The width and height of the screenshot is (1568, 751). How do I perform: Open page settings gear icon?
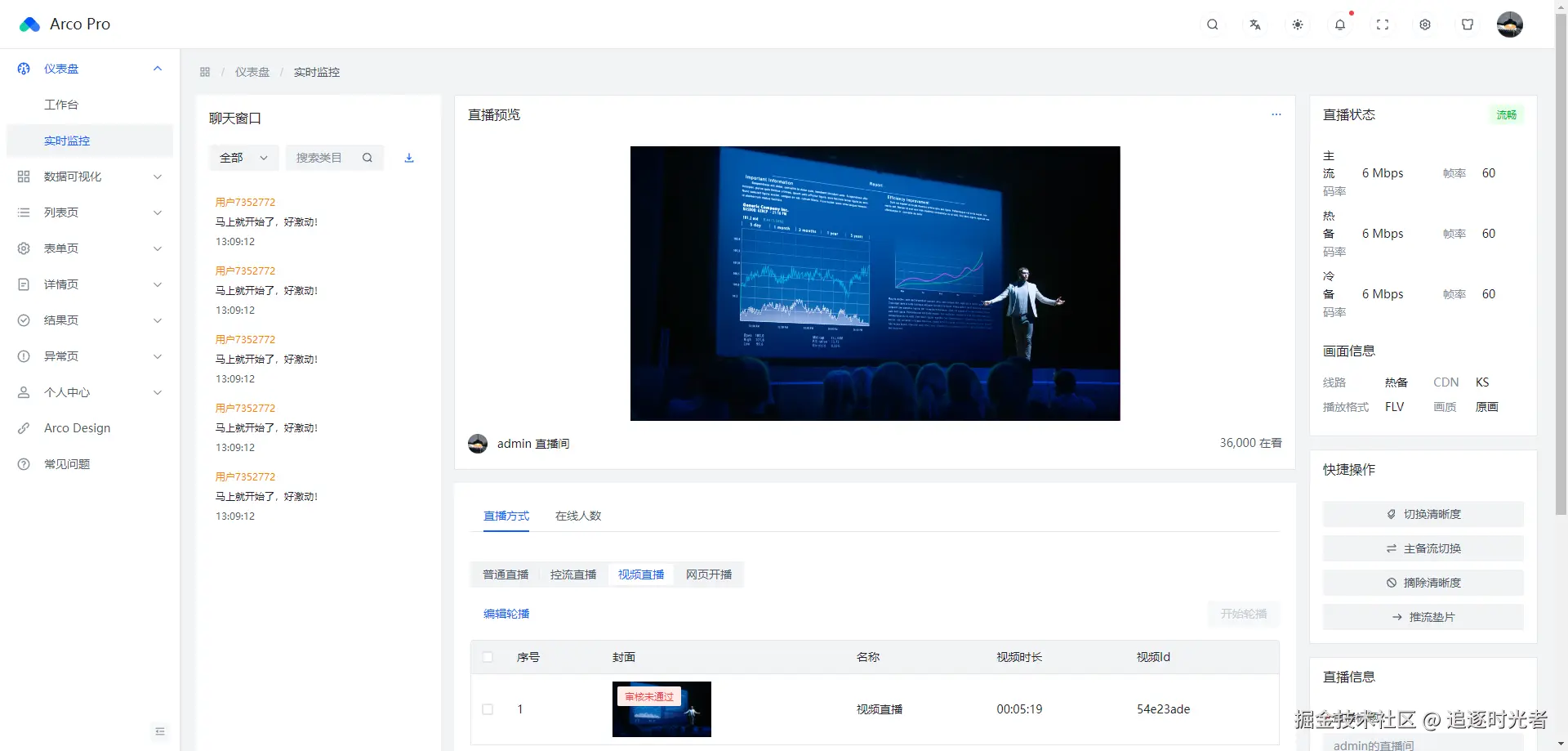click(1425, 25)
